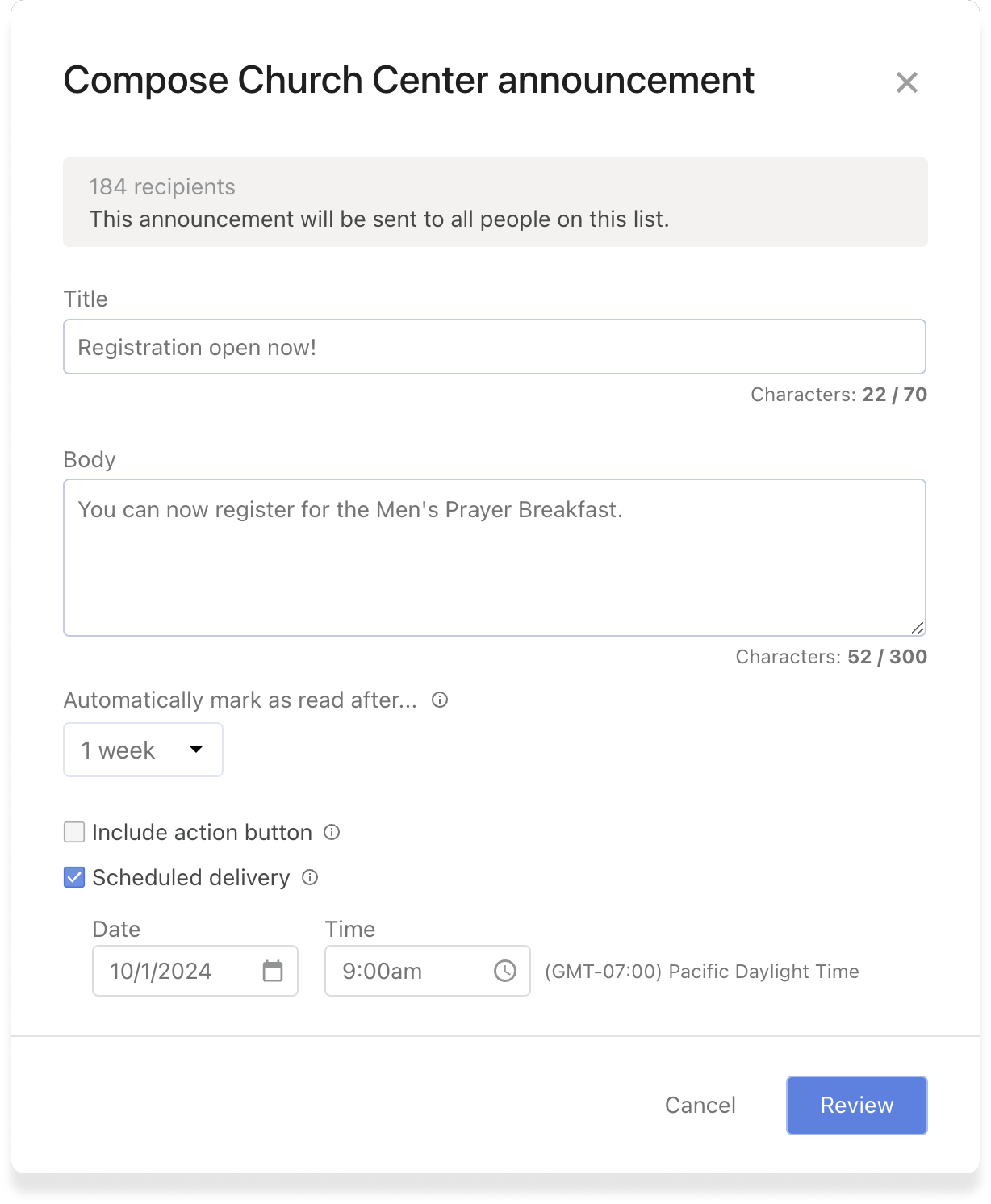Open the clock icon in Time field
The height and width of the screenshot is (1204, 991).
(x=505, y=971)
